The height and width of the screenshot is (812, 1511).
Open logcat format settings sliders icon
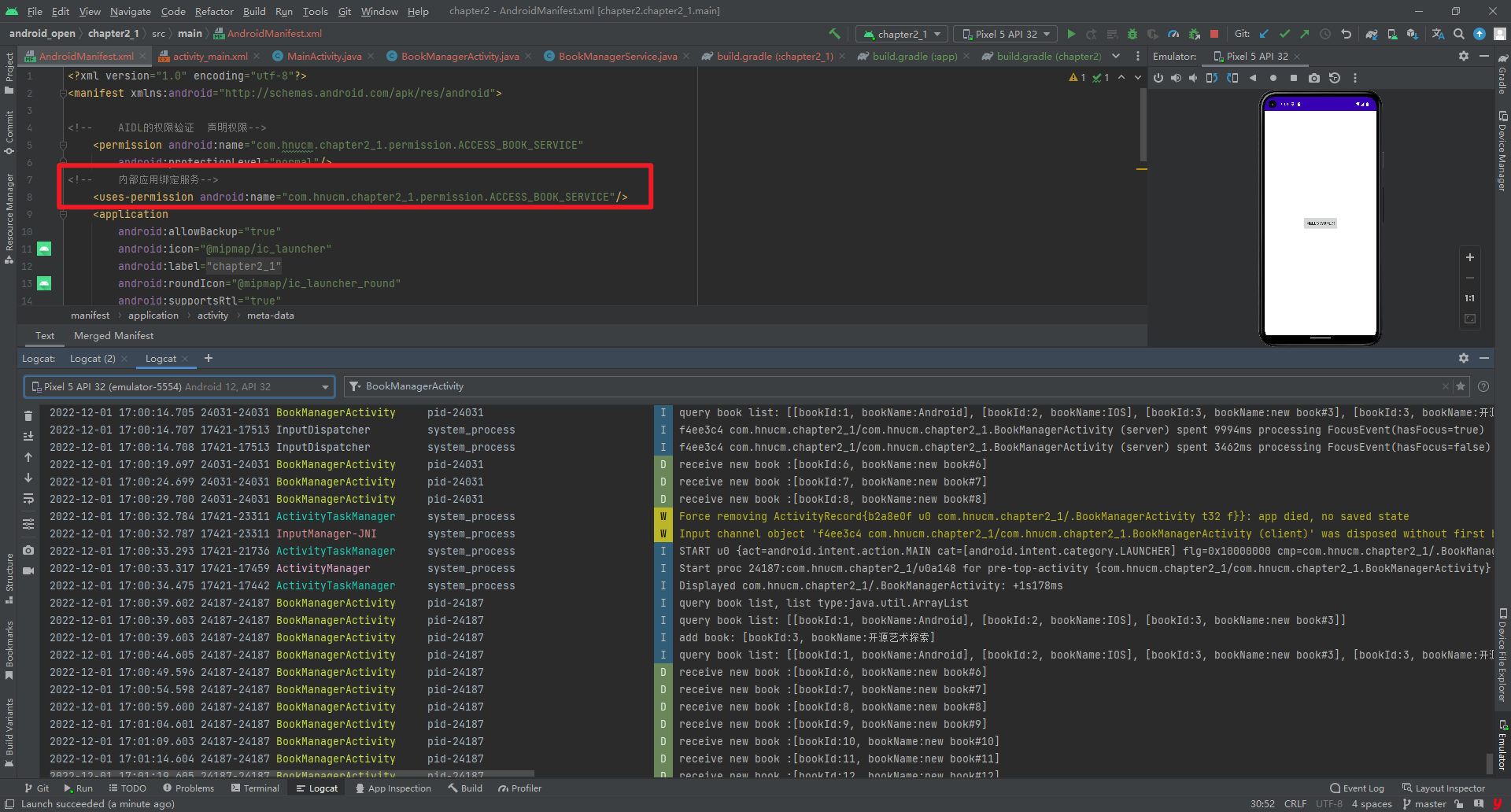pos(28,524)
